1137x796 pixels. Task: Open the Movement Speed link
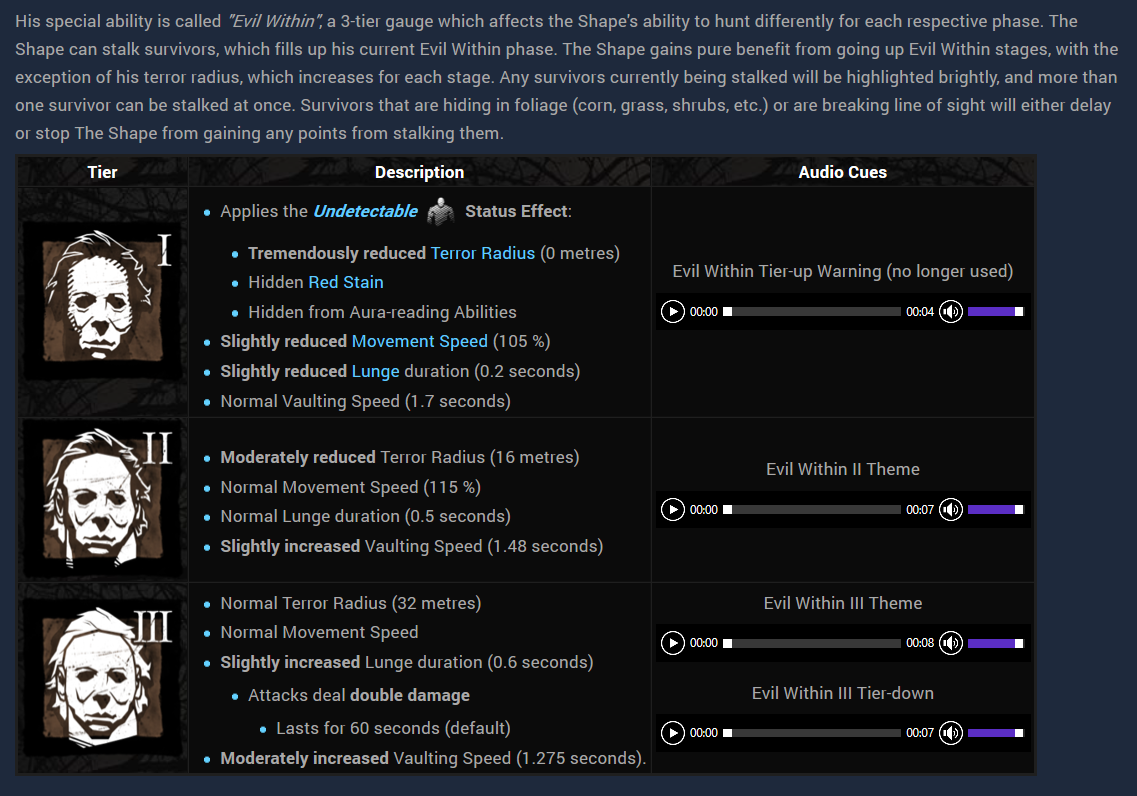(x=419, y=342)
